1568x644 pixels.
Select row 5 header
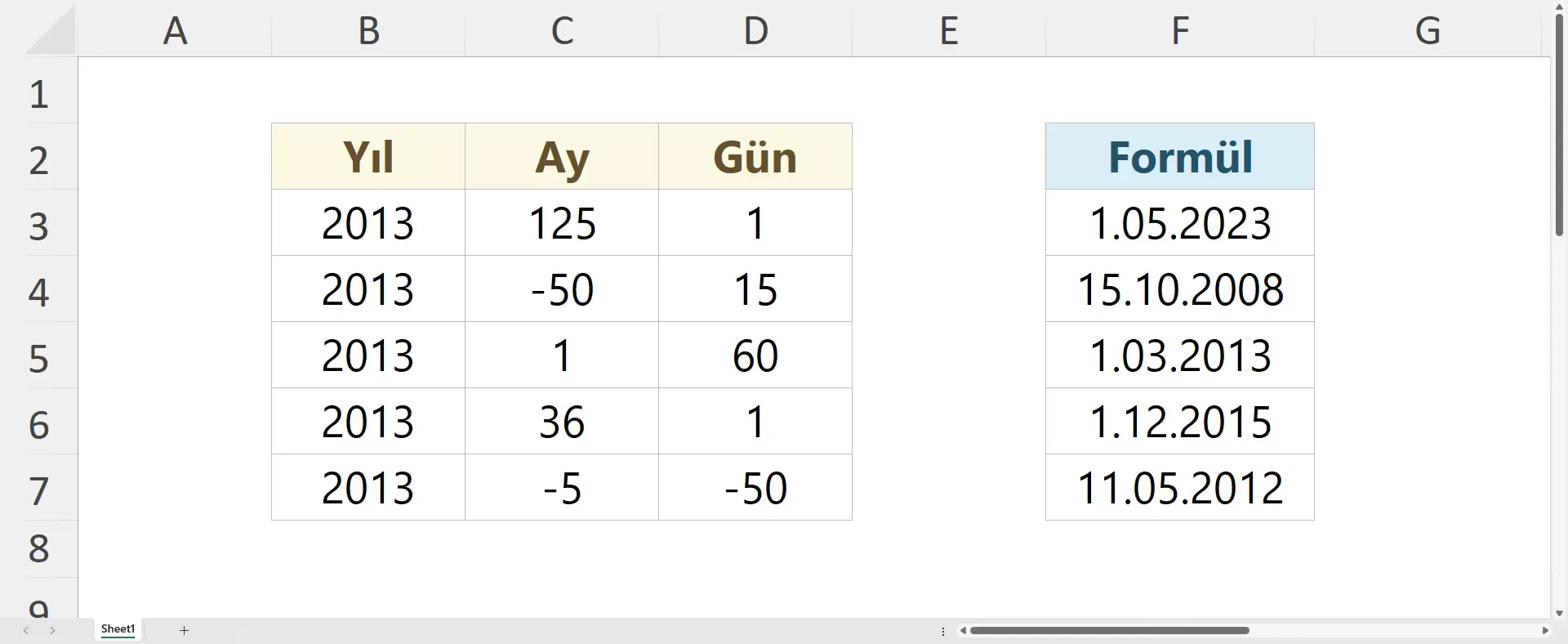click(x=38, y=356)
